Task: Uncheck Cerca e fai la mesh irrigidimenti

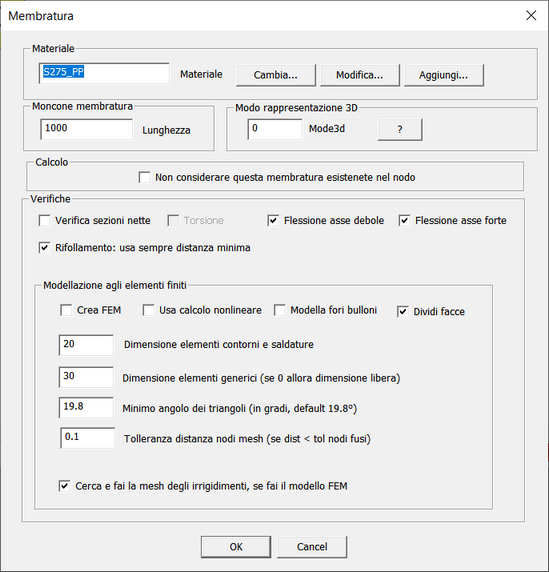Action: point(64,486)
